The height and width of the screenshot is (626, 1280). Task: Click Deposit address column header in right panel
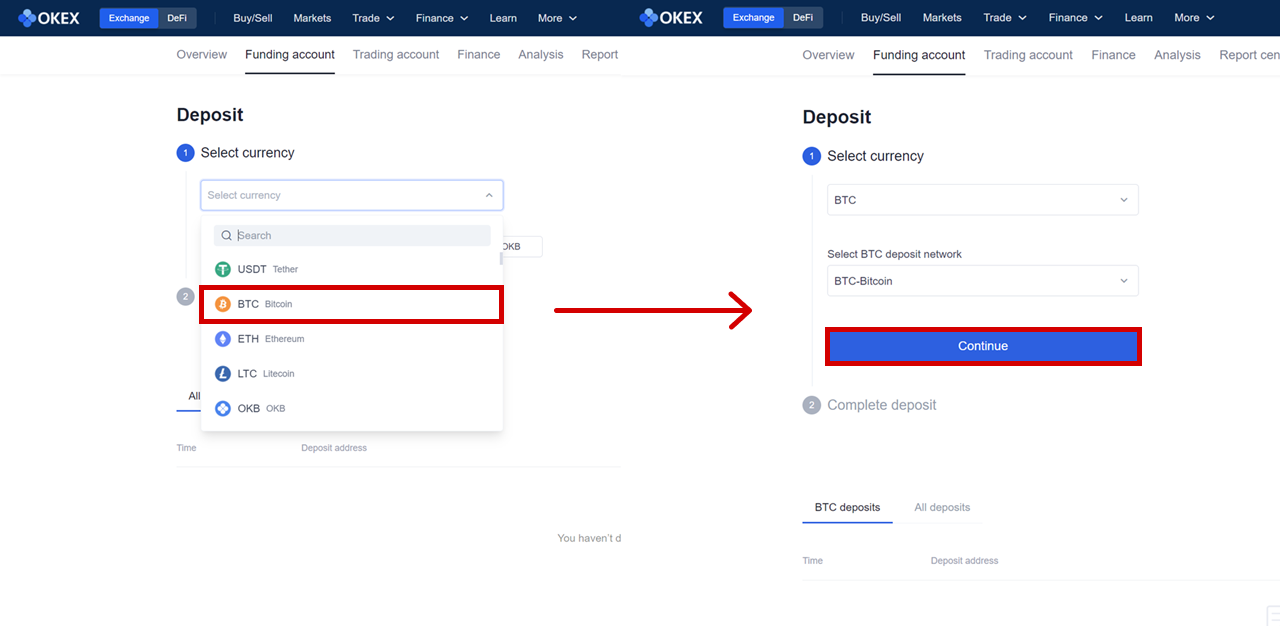964,561
